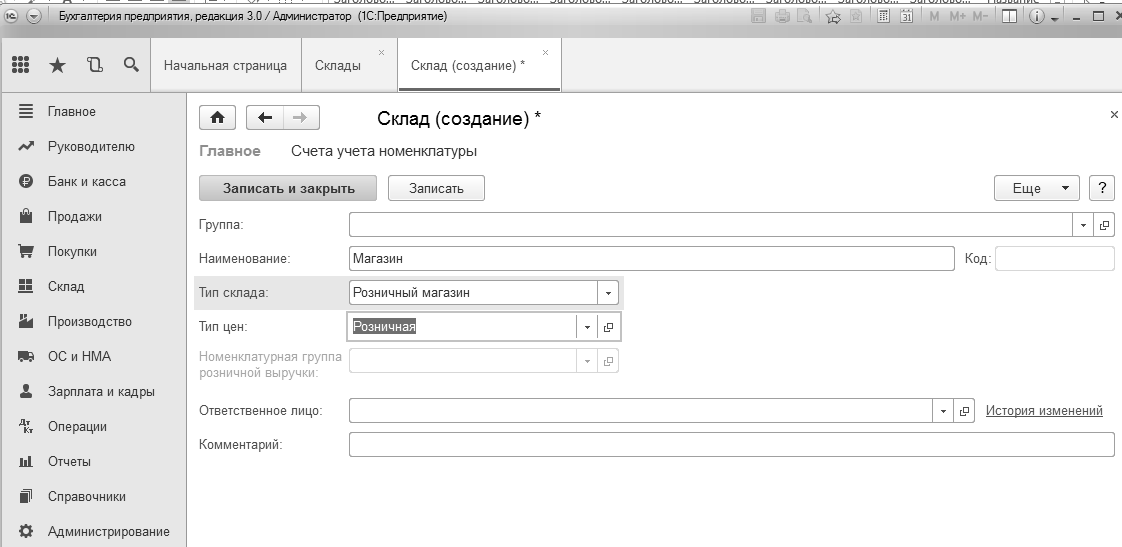
Task: Click the Home button icon
Action: [x=218, y=118]
